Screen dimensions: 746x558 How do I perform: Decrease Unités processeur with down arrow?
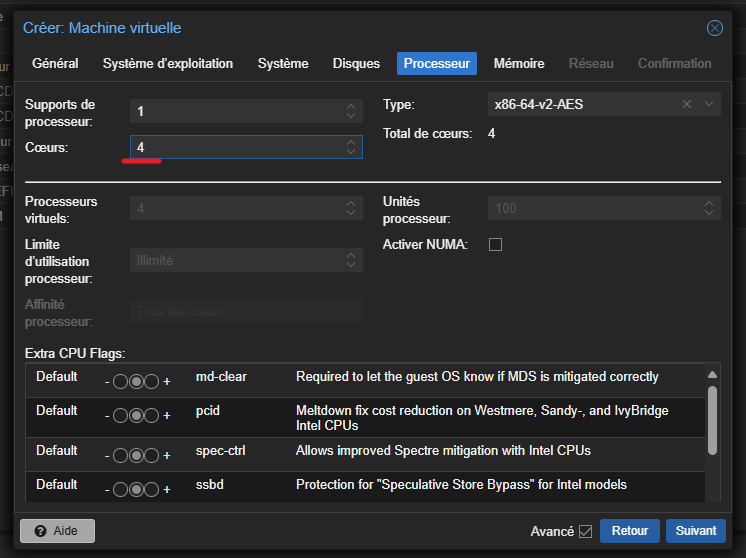tap(708, 213)
